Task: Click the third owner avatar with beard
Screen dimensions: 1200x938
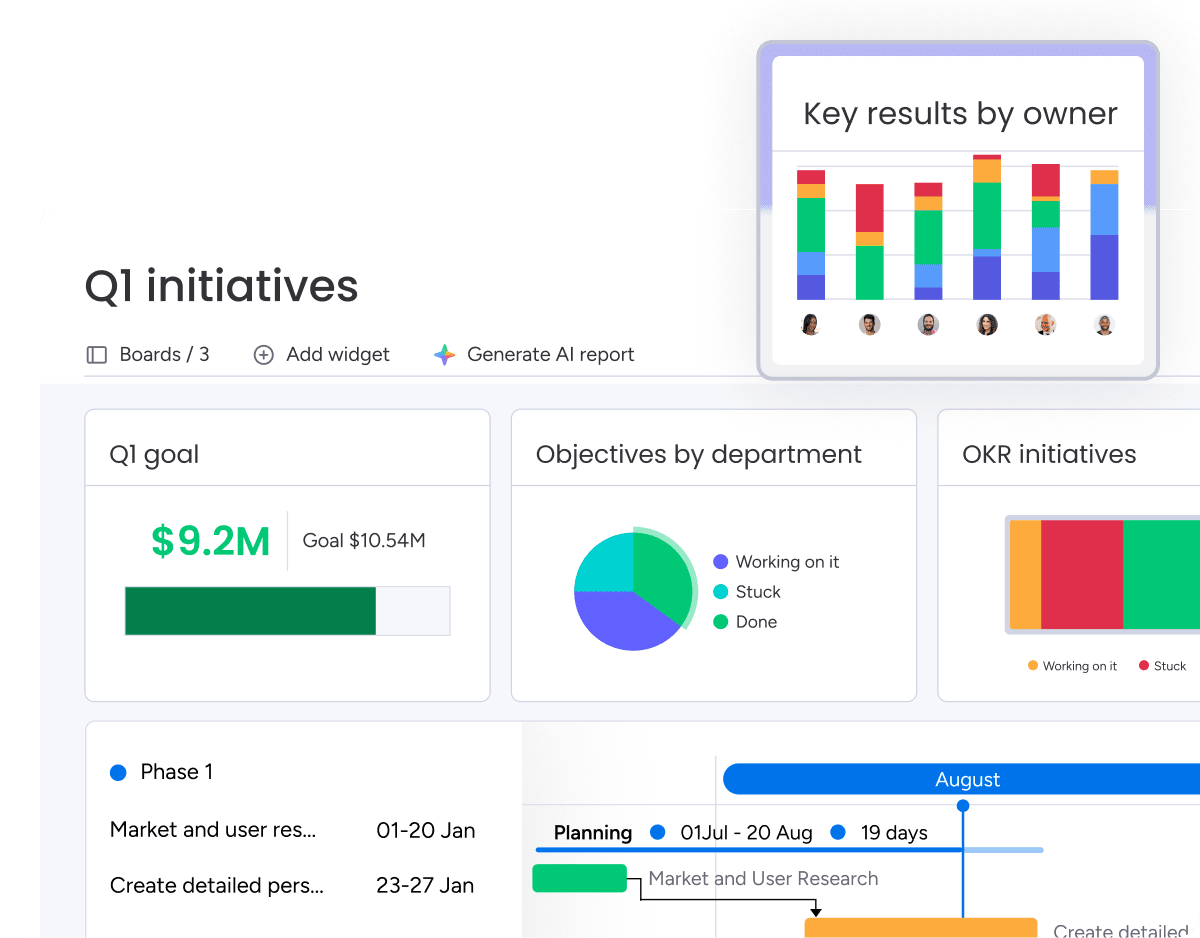Action: (x=928, y=325)
